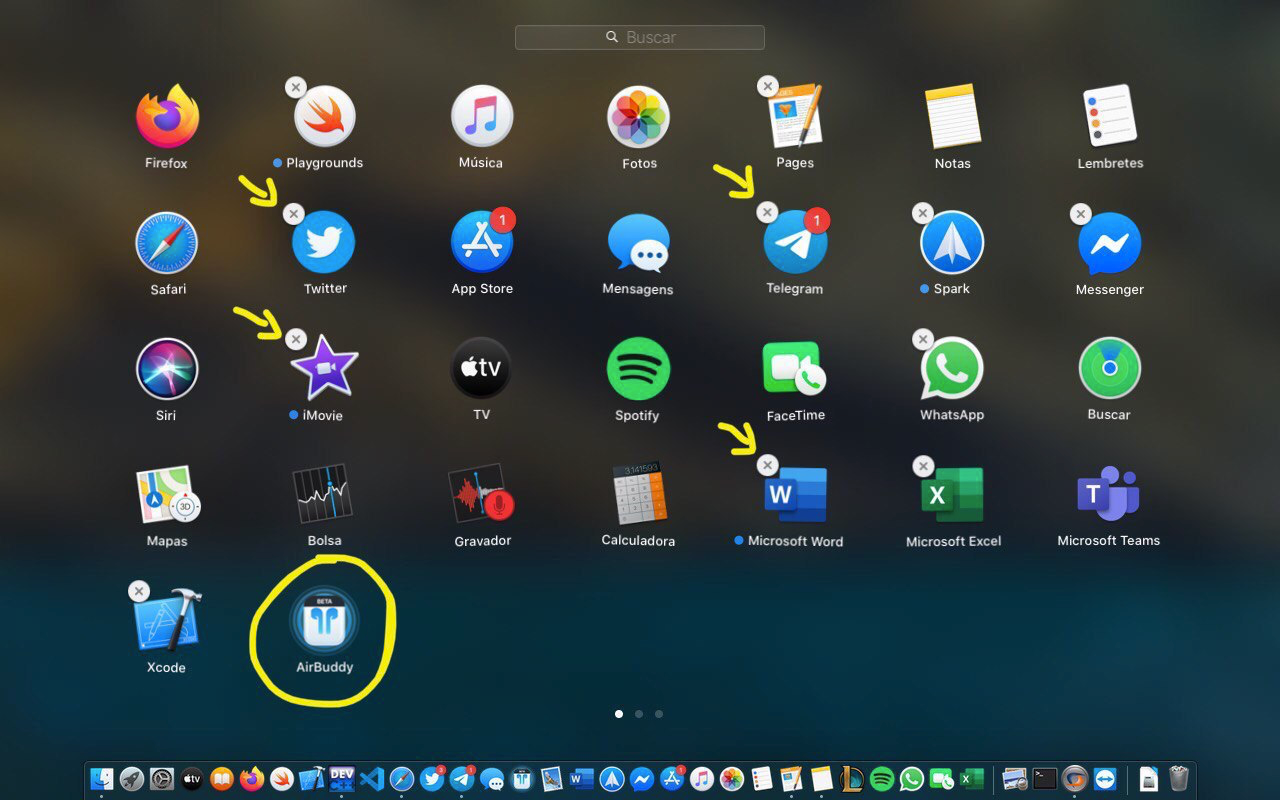This screenshot has width=1280, height=800.
Task: Open AirBuddy app in Launchpad grid
Action: point(324,620)
